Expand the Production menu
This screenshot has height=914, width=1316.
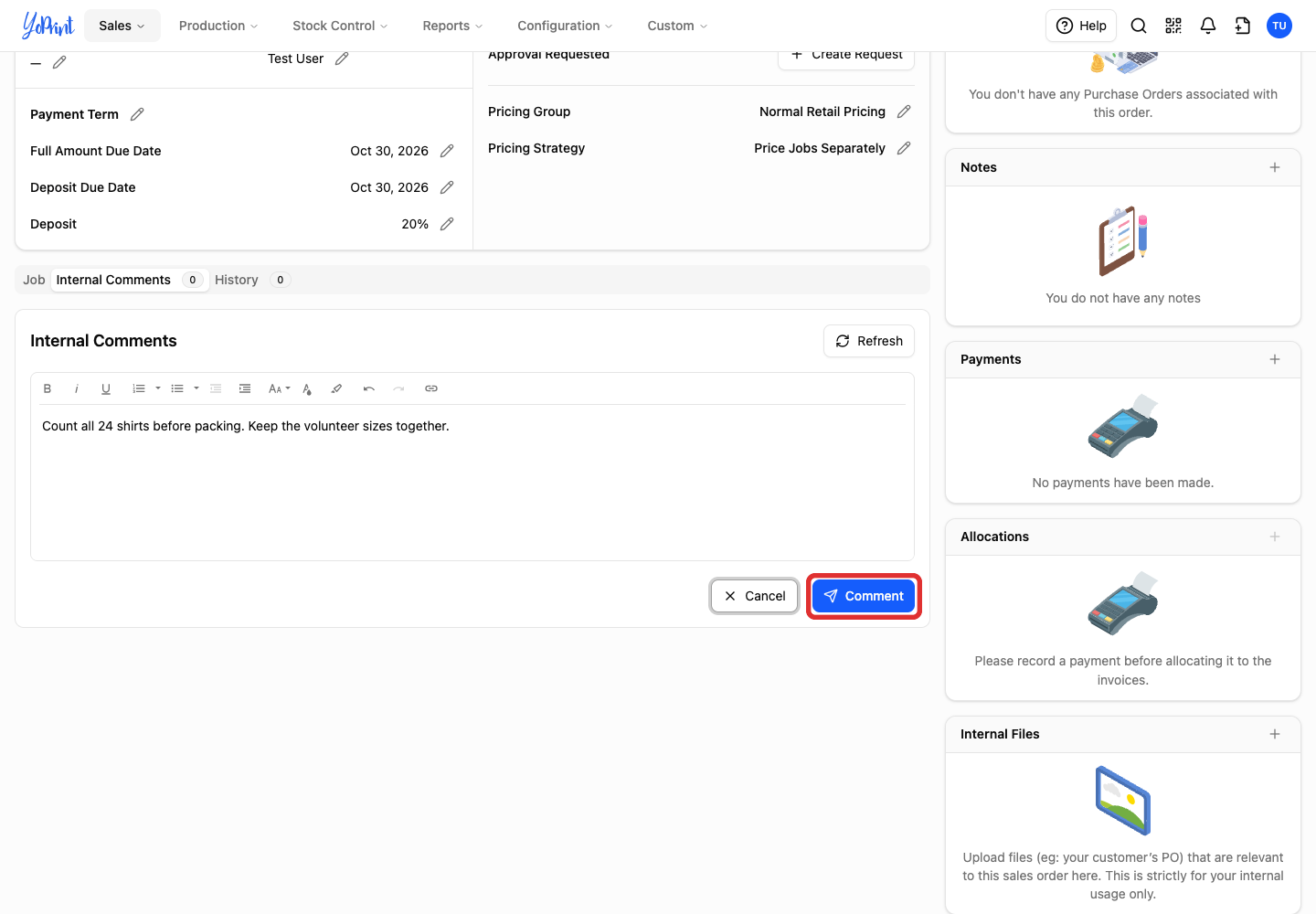click(218, 26)
